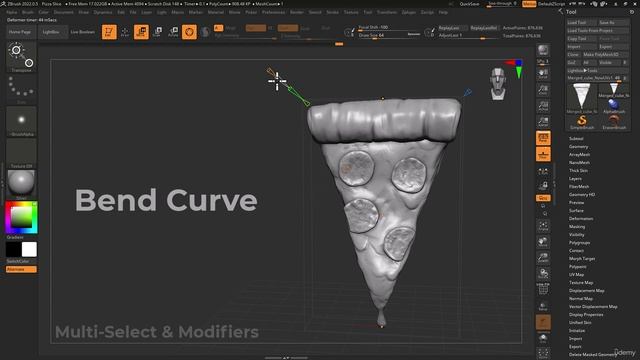Click Make PolyMesh3D button

605,54
